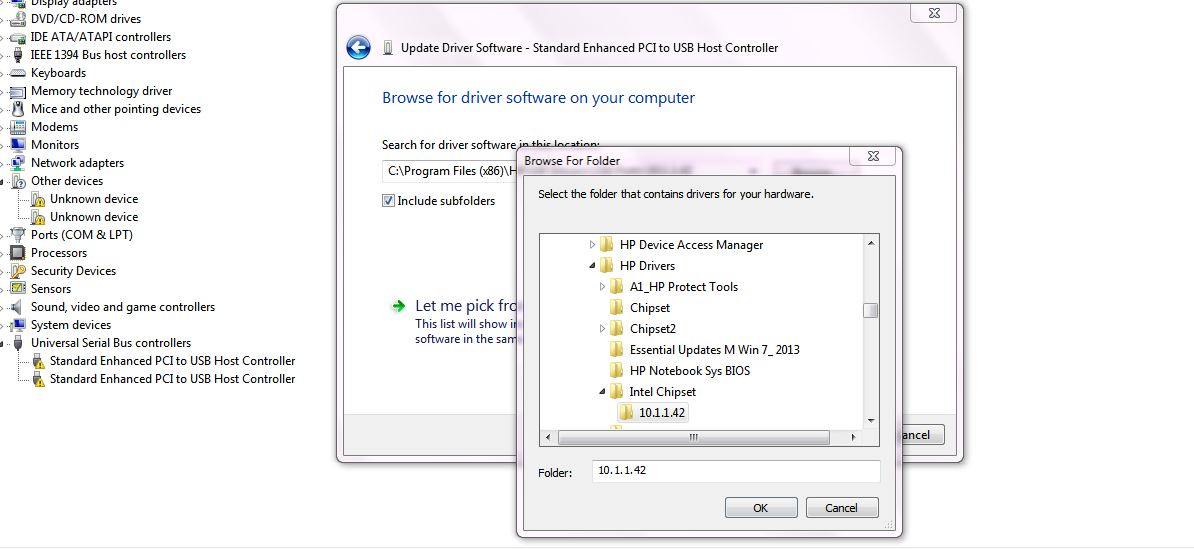The image size is (1194, 549).
Task: Click the second Unknown device warning icon
Action: coord(37,217)
